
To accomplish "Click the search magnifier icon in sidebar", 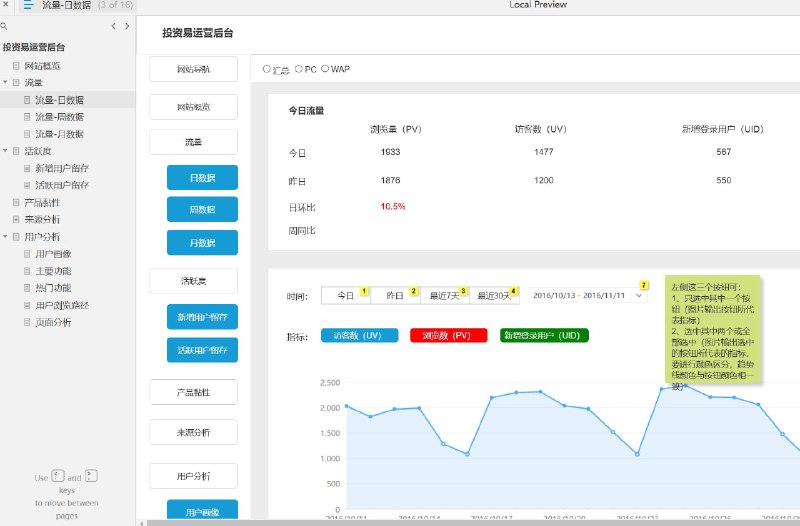I will coord(4,26).
